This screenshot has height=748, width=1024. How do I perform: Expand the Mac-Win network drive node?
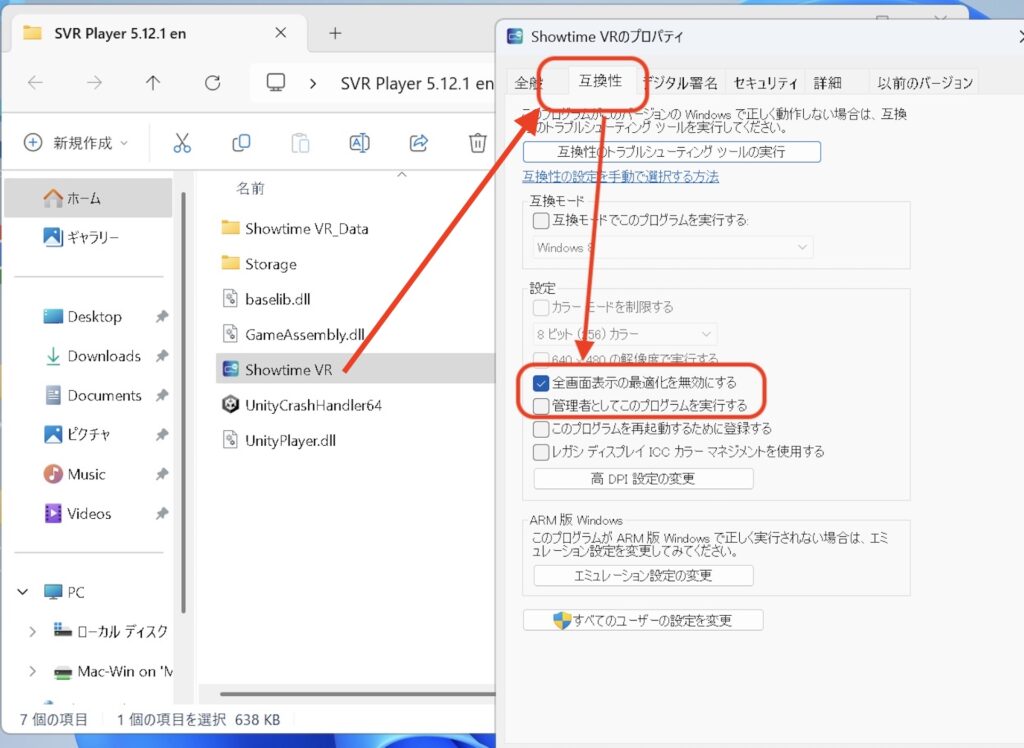point(33,671)
